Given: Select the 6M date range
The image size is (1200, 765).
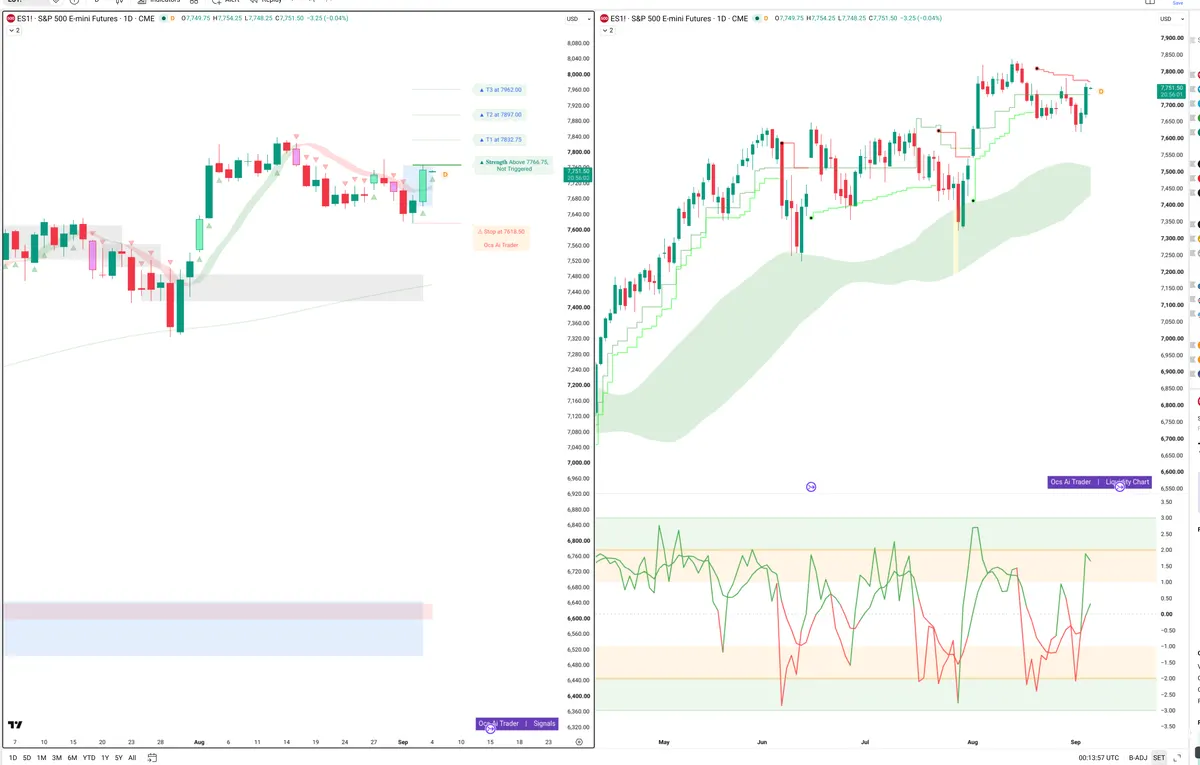Looking at the screenshot, I should 72,758.
